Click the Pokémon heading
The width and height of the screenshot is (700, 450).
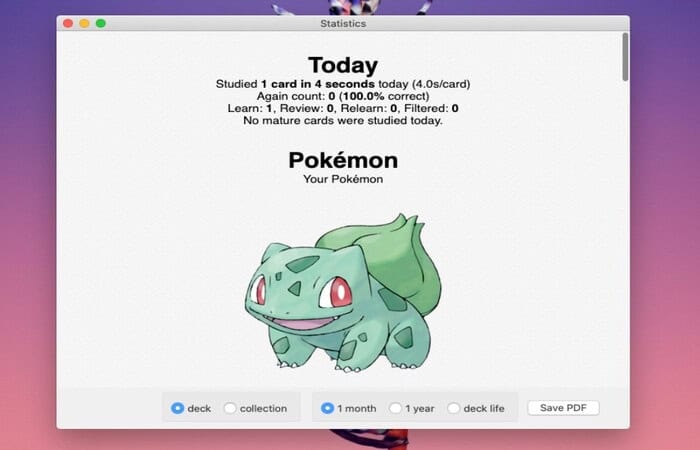343,160
